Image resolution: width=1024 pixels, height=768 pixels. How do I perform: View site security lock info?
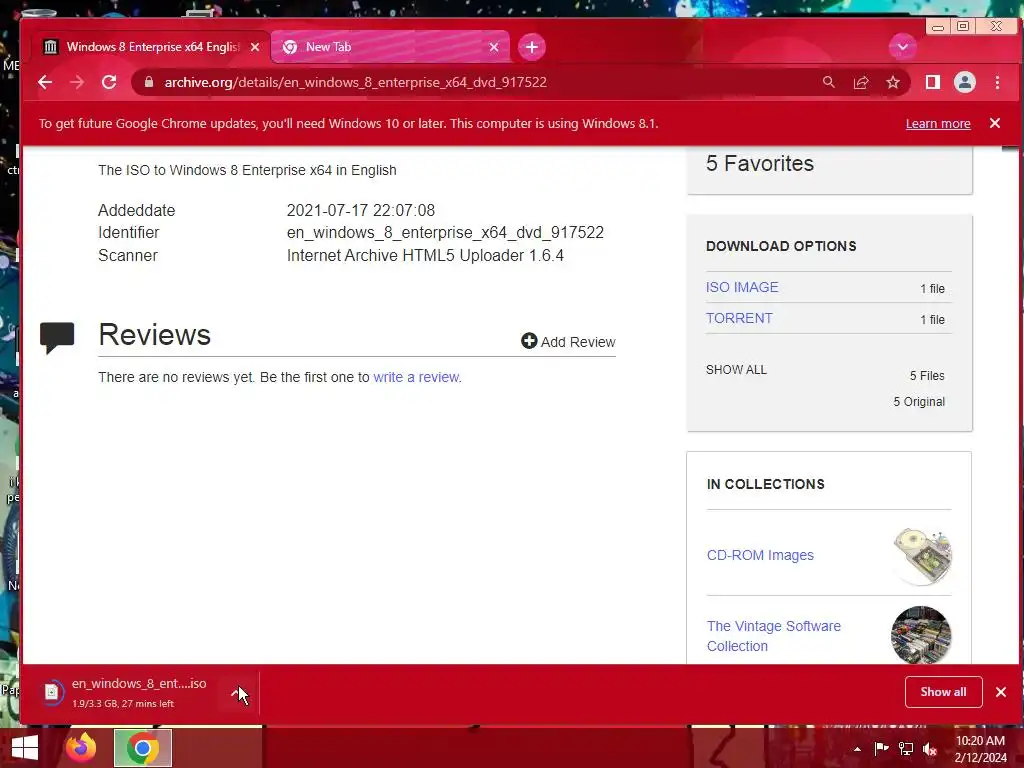(x=149, y=82)
